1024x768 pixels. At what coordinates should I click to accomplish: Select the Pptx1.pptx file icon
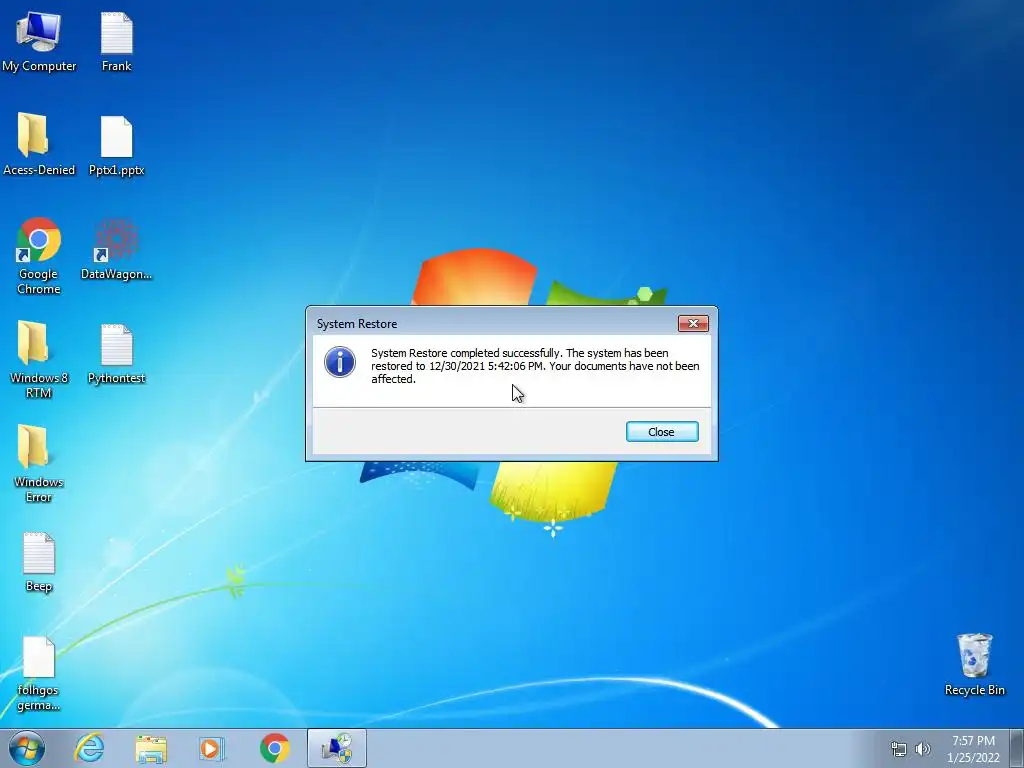coord(116,145)
